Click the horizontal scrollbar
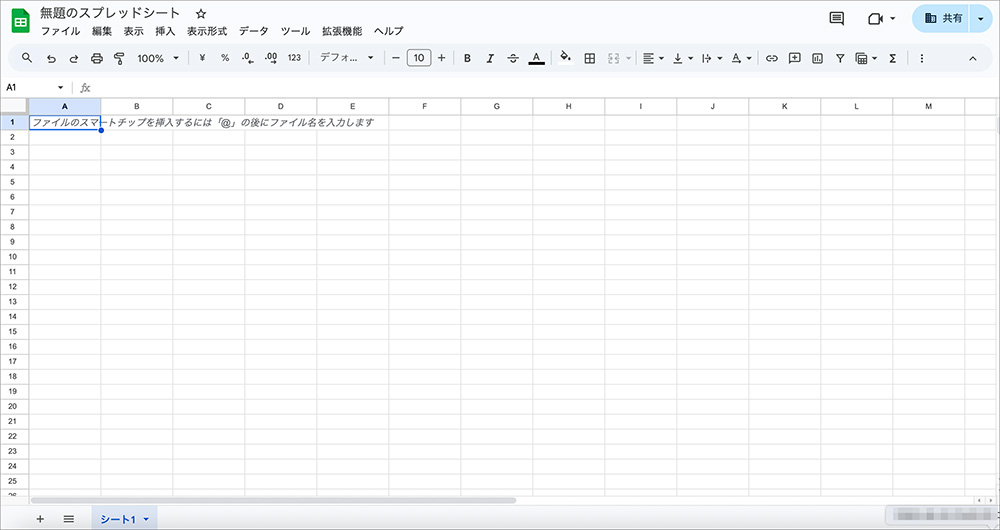The width and height of the screenshot is (1000, 530). [x=273, y=501]
